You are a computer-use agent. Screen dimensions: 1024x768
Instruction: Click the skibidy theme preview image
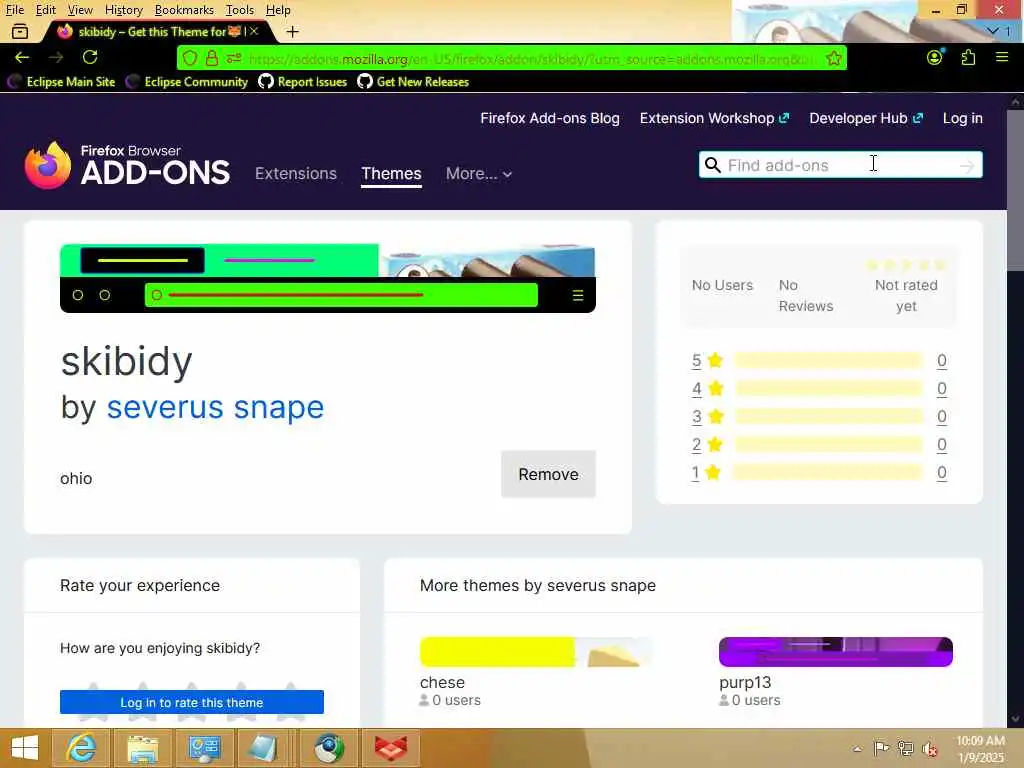328,278
